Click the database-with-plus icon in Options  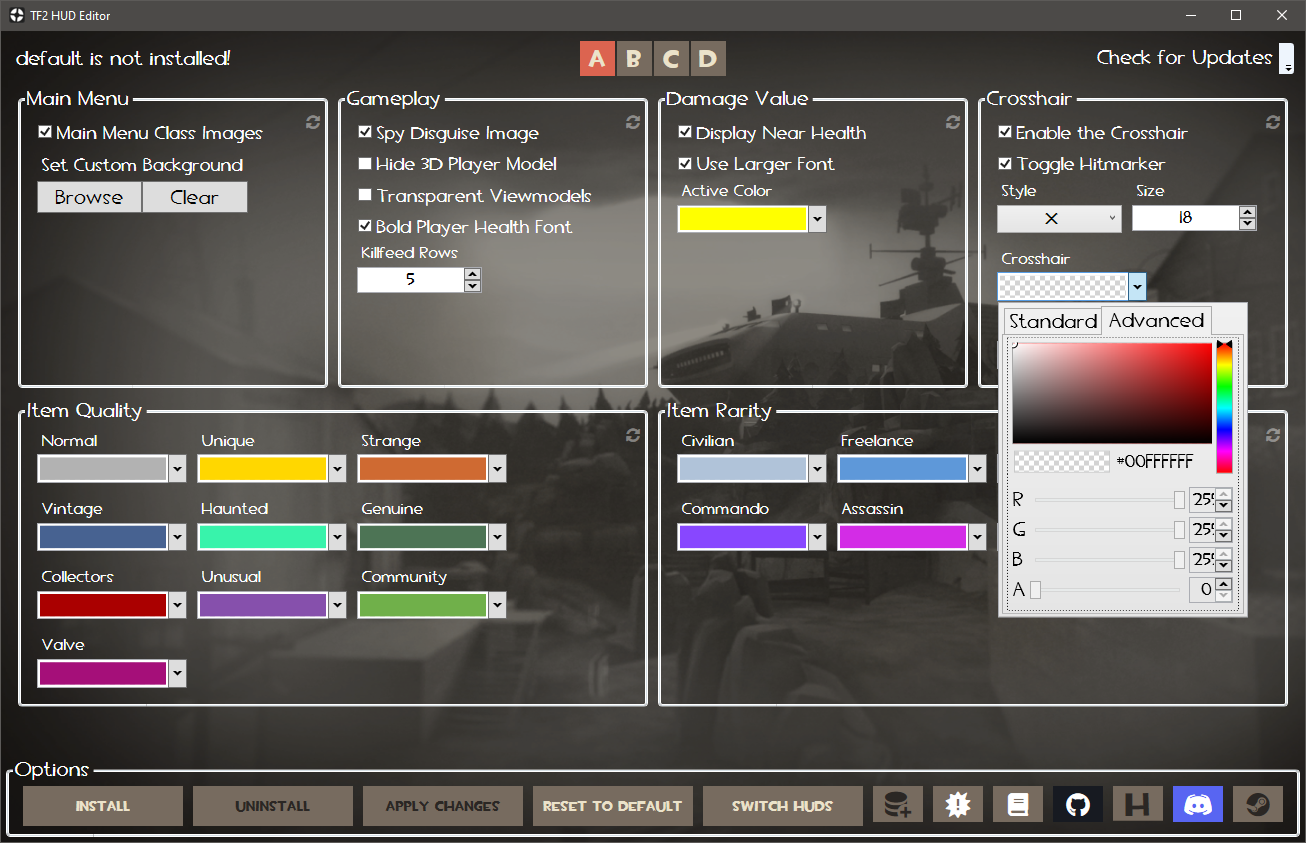(x=898, y=805)
